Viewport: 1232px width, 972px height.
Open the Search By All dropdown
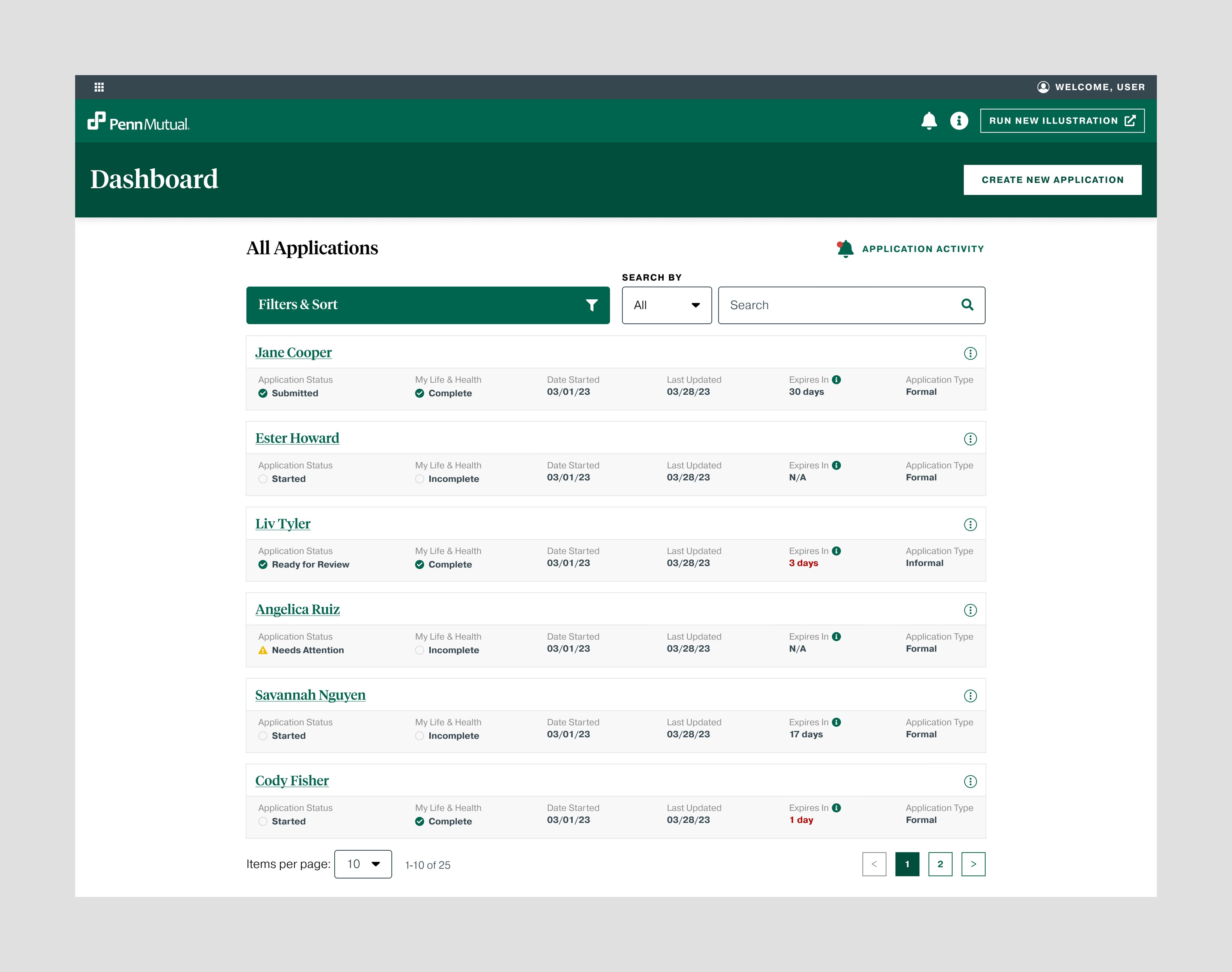[666, 305]
